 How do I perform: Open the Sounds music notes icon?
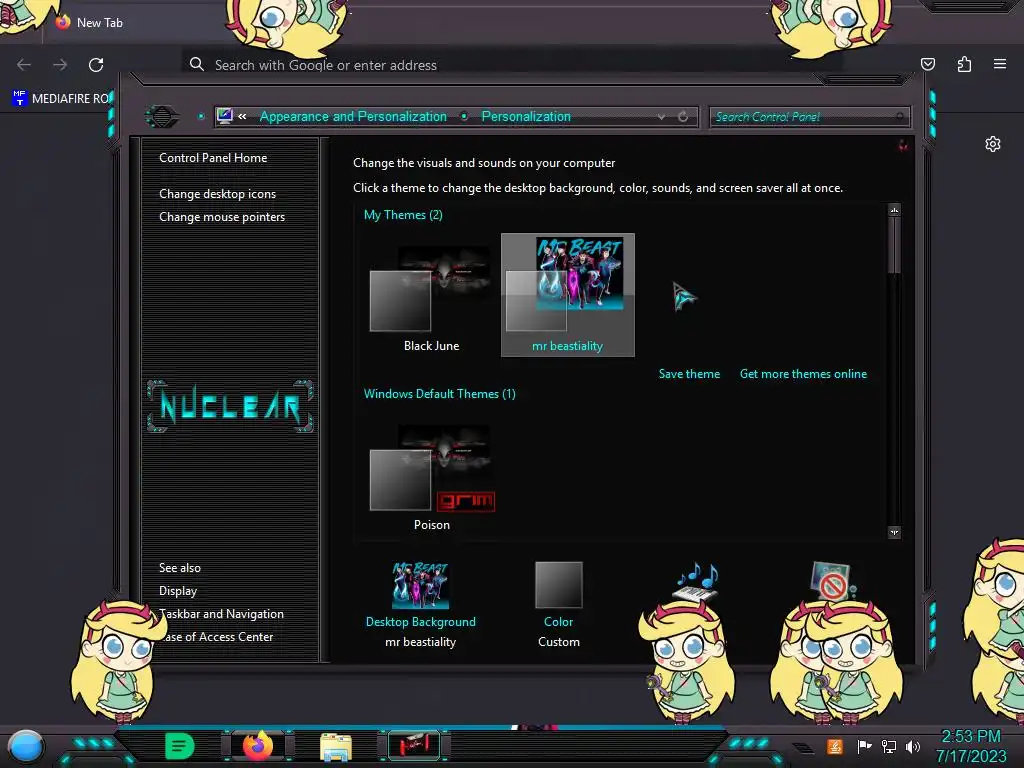696,581
